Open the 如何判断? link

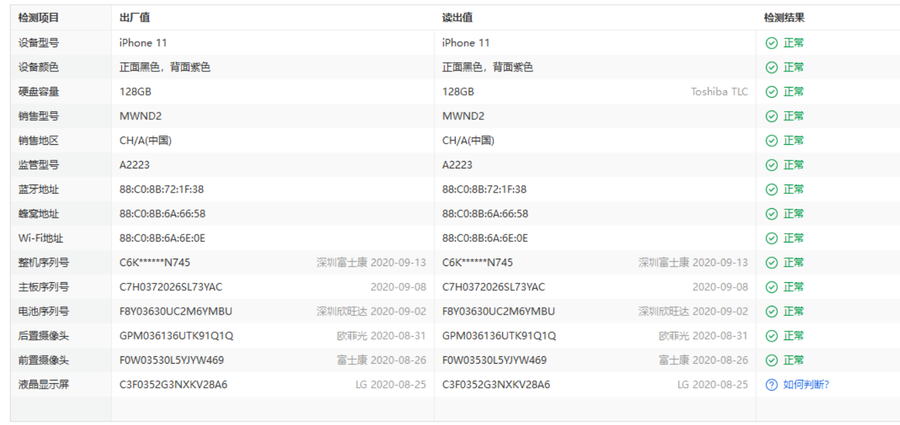click(806, 385)
